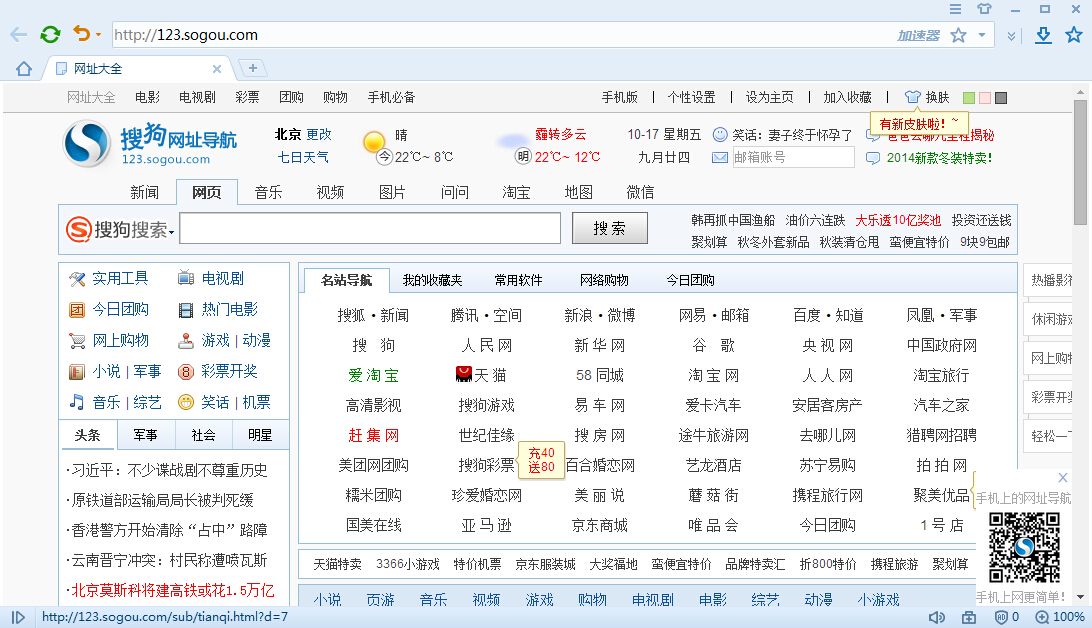
Task: Click the main search text box
Action: [370, 228]
